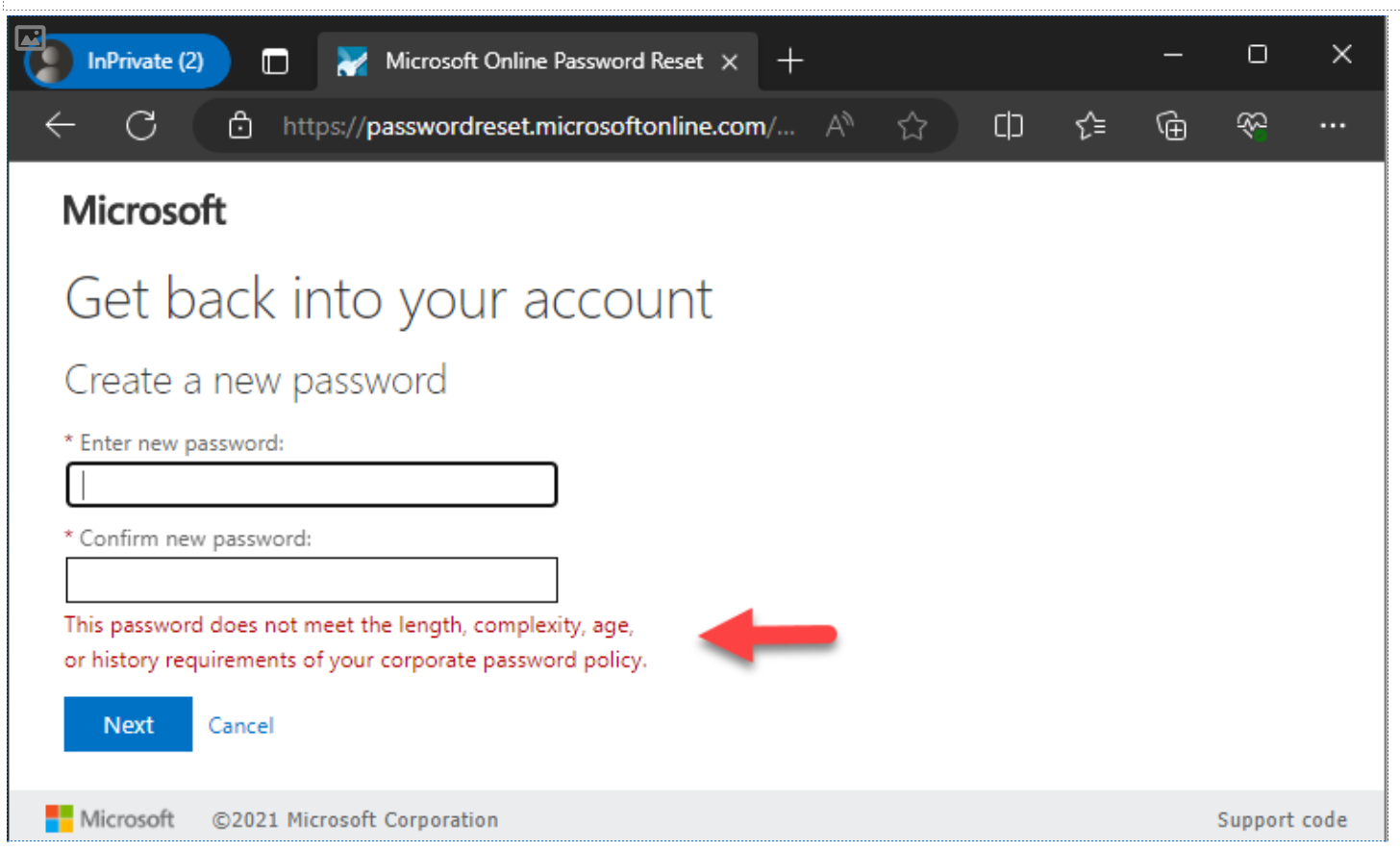Go back with the back arrow
The width and height of the screenshot is (1400, 851).
(x=61, y=125)
